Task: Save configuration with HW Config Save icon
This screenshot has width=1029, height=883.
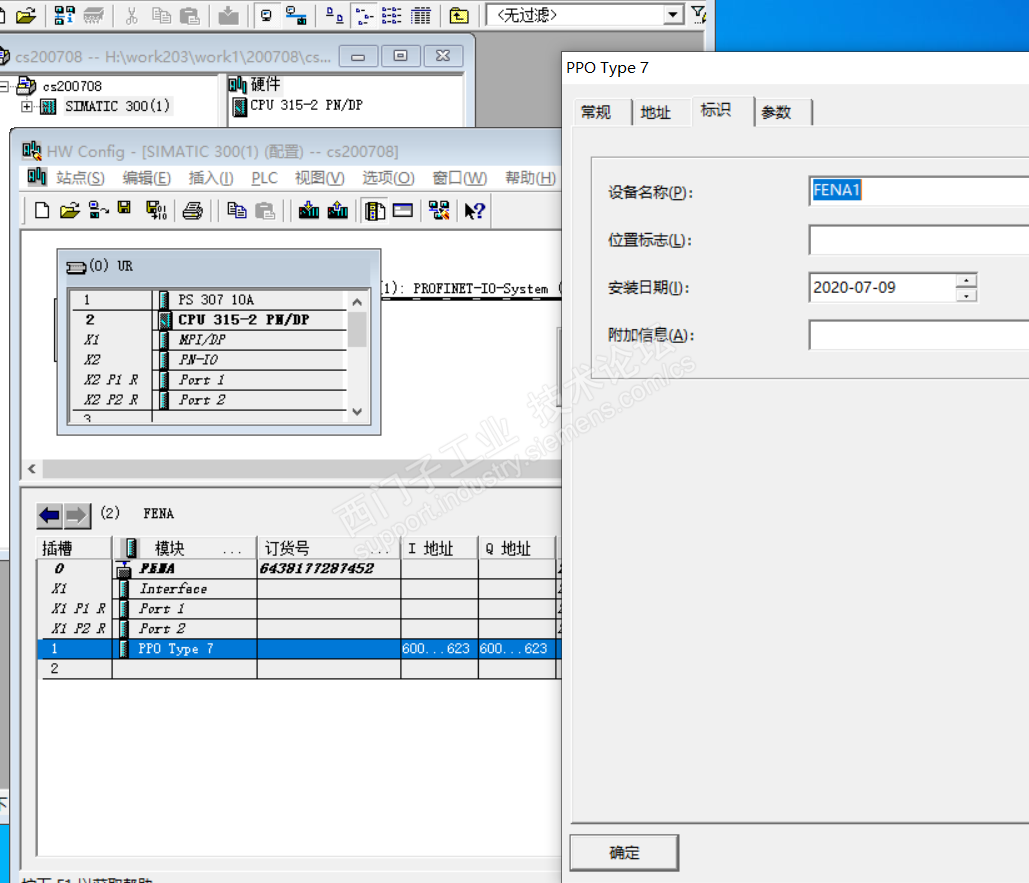Action: point(124,209)
